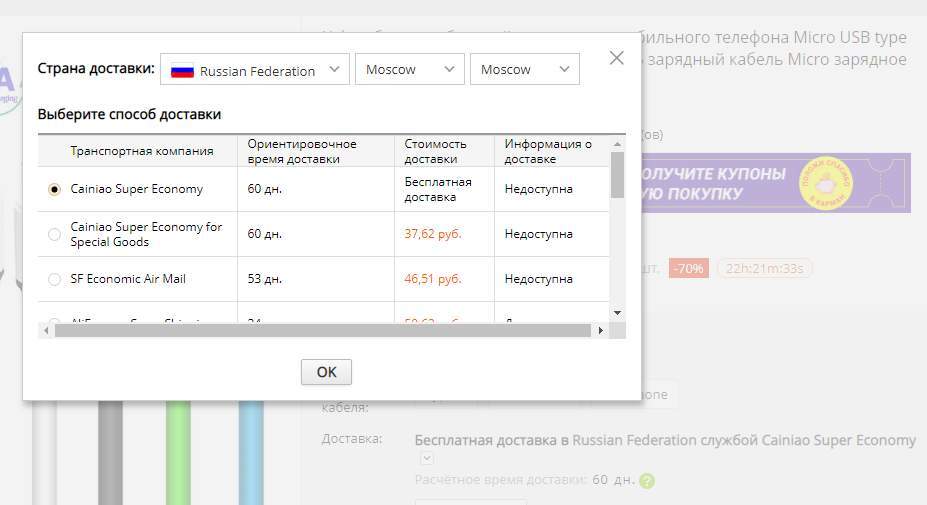927x505 pixels.
Task: Click the 'Ориентировочное время доставки' column header
Action: tap(302, 151)
